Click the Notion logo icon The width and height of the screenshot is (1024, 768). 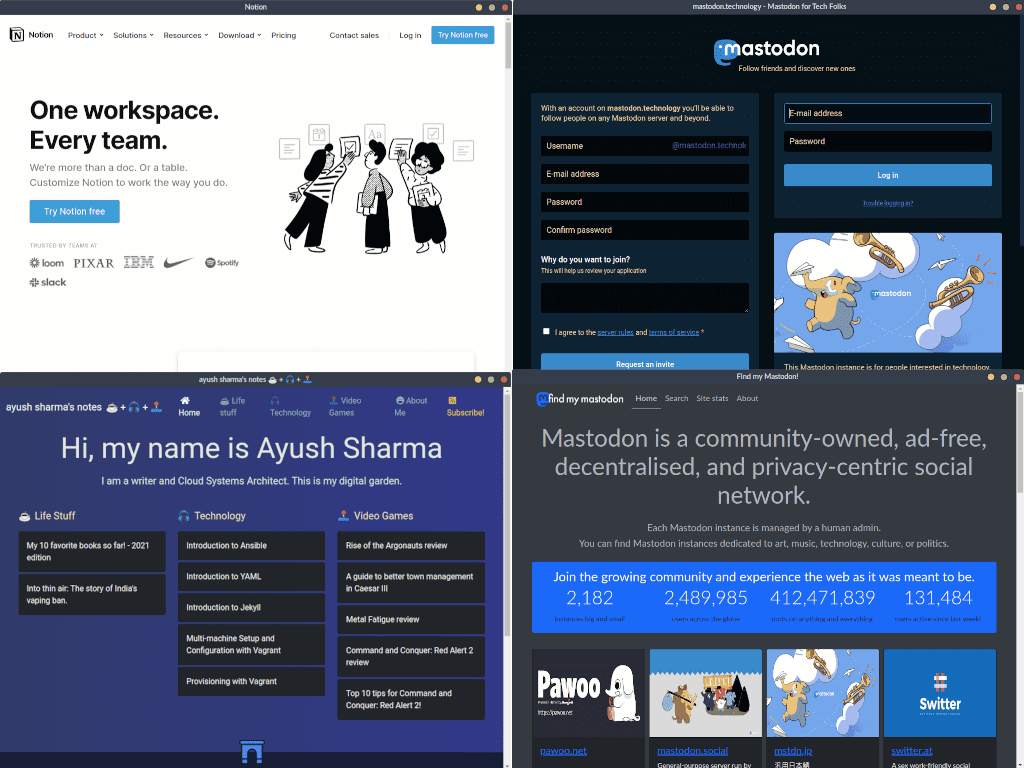(x=17, y=35)
